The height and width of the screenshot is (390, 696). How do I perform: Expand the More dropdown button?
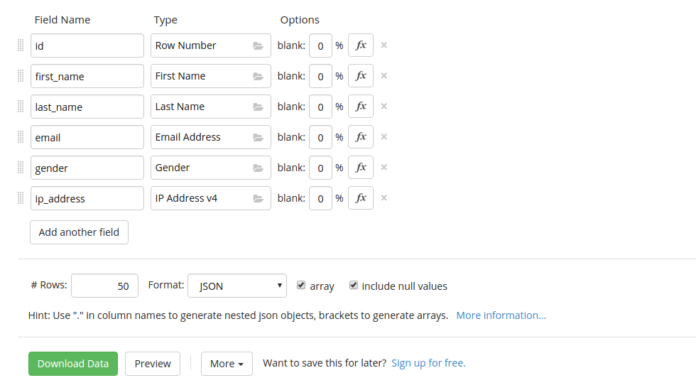coord(227,364)
